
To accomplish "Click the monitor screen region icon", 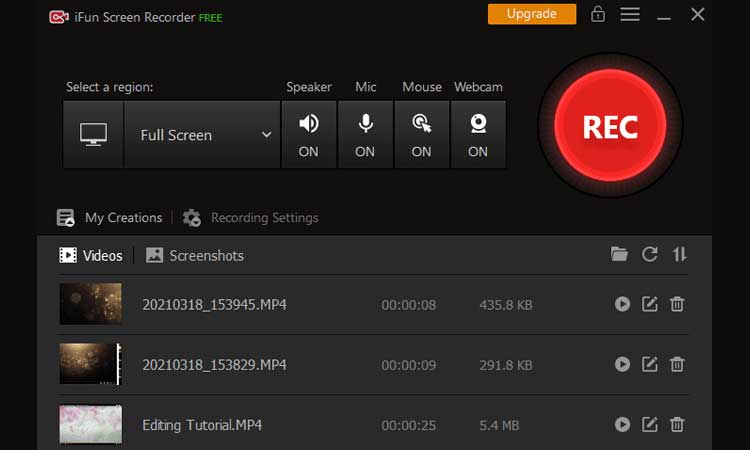I will pos(94,135).
